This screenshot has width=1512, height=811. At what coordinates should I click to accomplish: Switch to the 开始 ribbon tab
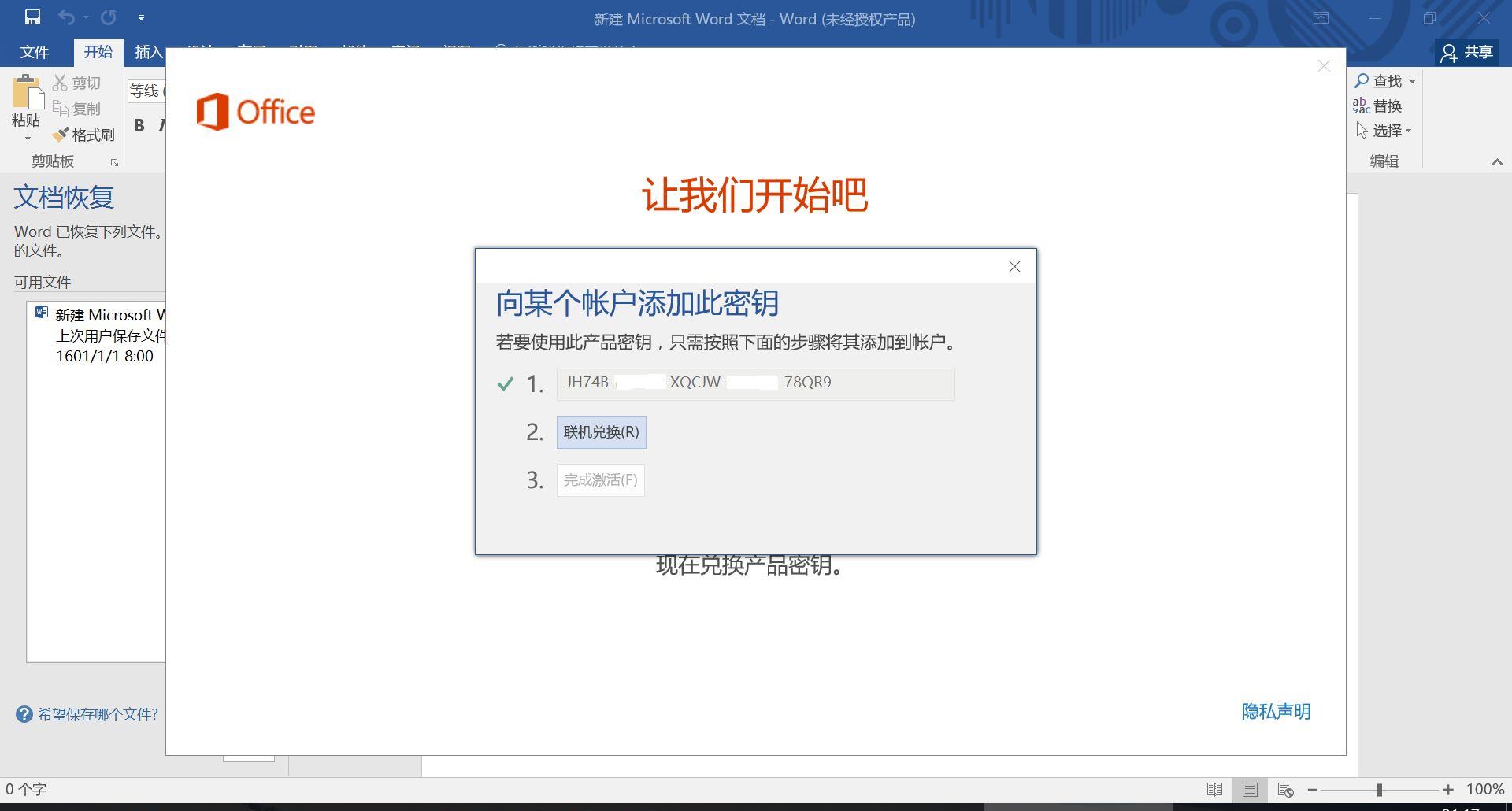pyautogui.click(x=98, y=52)
